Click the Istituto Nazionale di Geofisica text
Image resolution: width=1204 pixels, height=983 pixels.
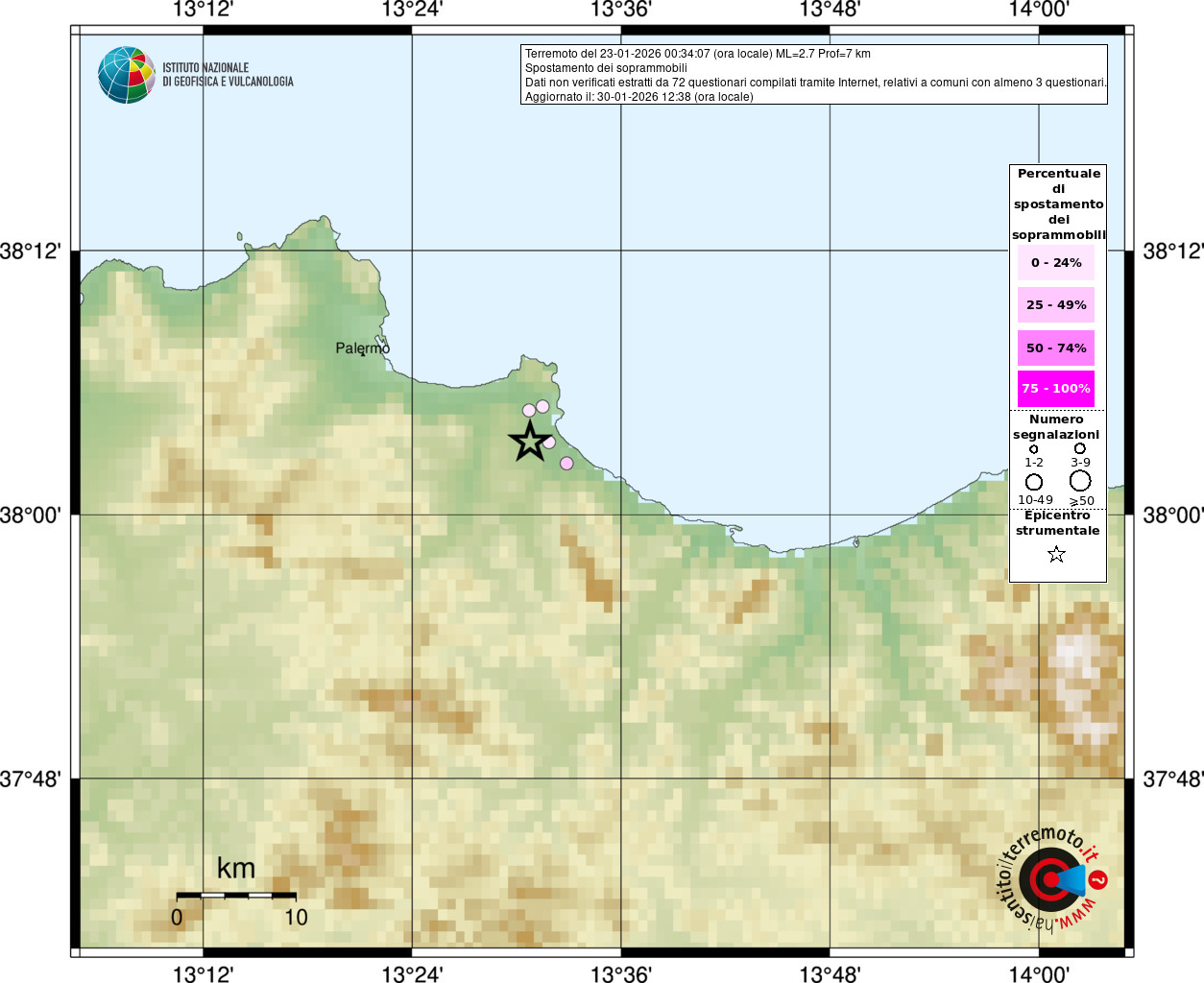click(x=228, y=75)
